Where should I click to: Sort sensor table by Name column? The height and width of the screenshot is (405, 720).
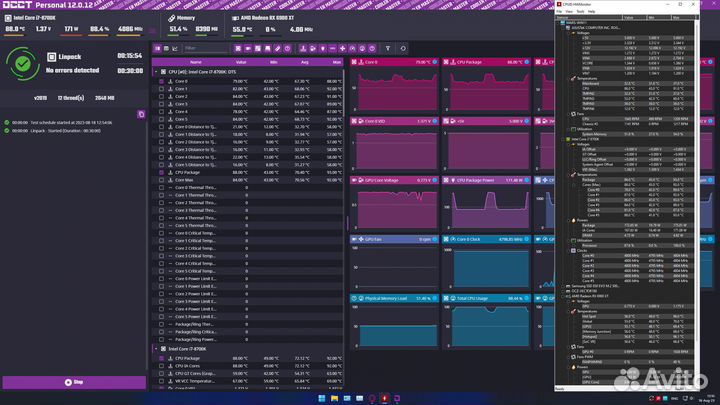pyautogui.click(x=196, y=62)
